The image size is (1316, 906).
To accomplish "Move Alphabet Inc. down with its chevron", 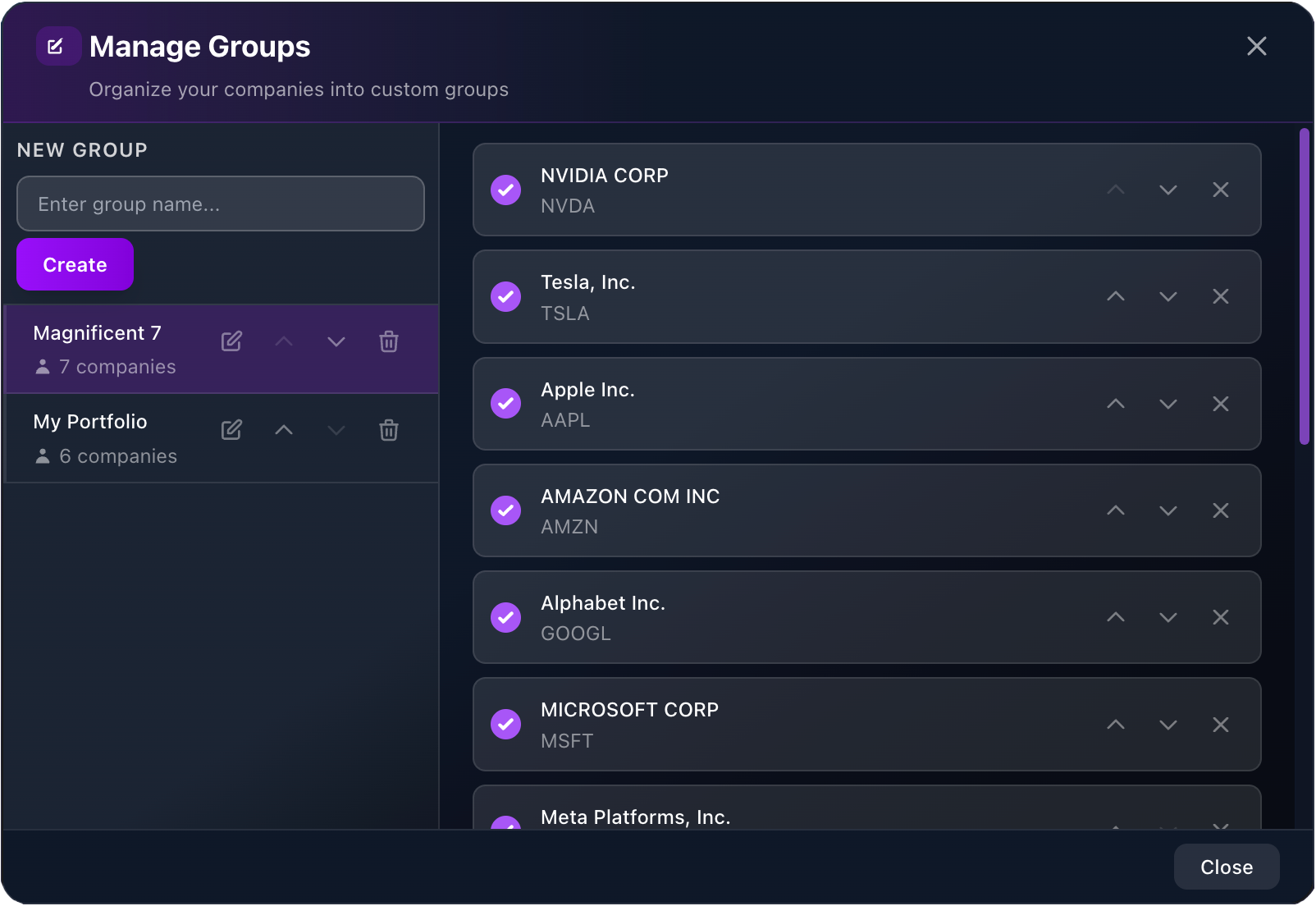I will [1167, 617].
